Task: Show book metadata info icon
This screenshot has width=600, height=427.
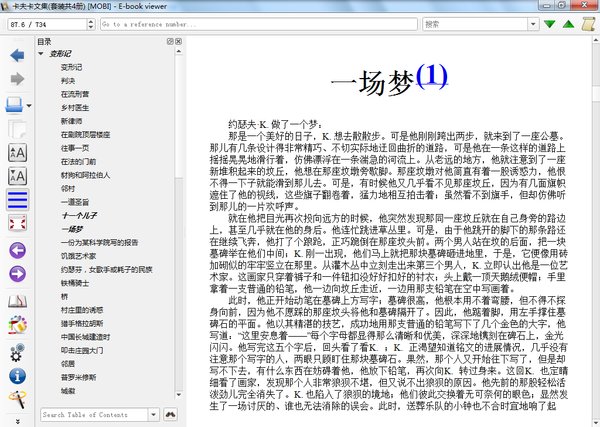Action: click(17, 376)
